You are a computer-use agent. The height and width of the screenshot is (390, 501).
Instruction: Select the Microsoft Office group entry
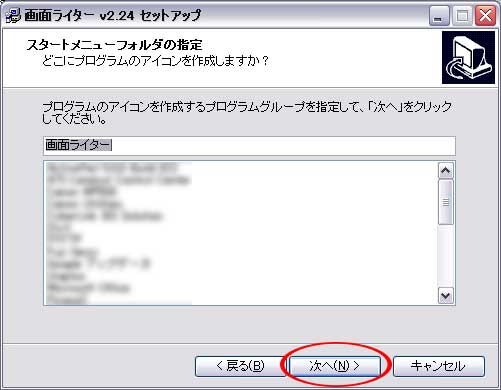click(x=89, y=288)
